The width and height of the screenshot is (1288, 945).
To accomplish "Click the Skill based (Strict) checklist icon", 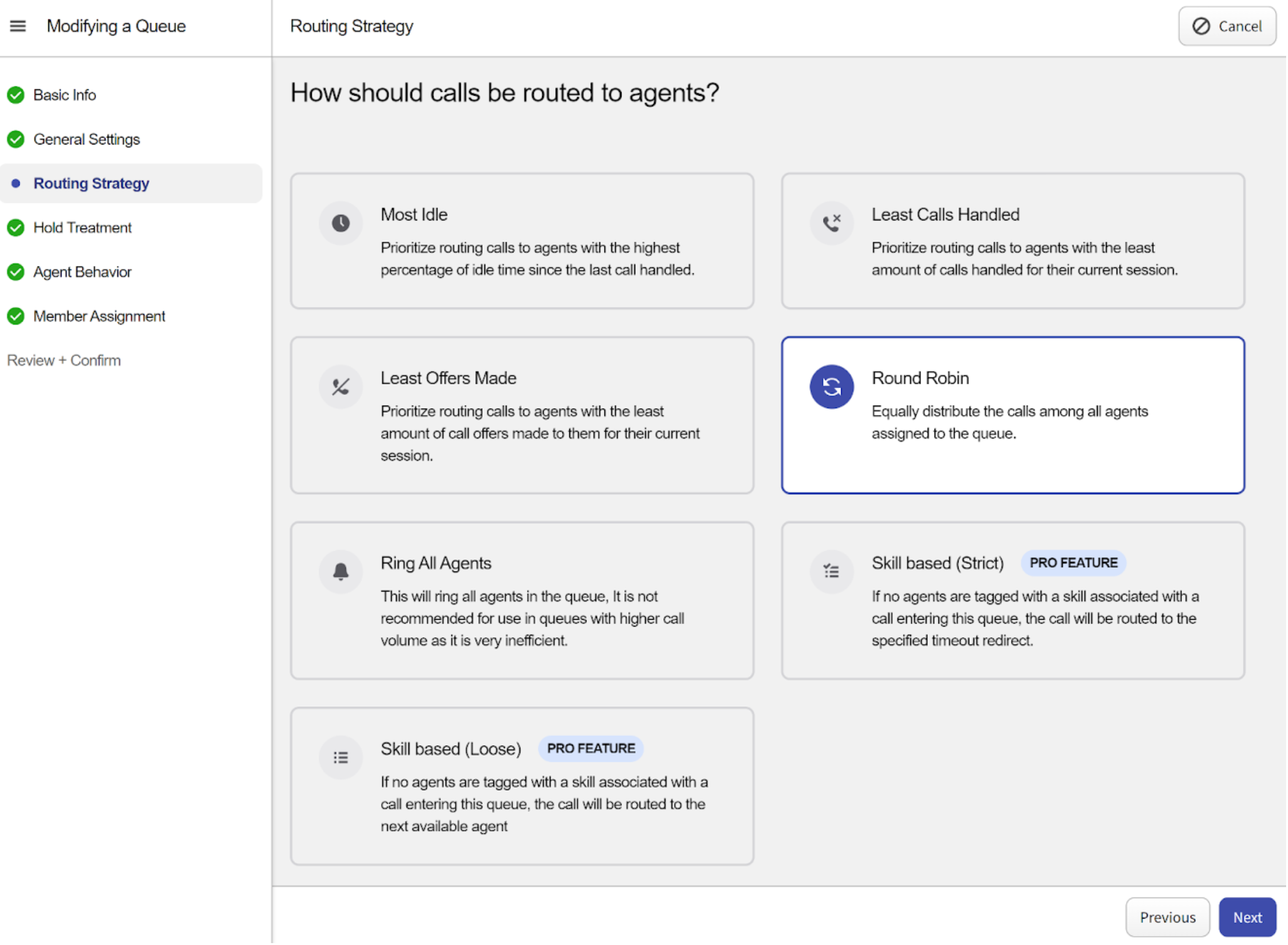I will coord(832,571).
